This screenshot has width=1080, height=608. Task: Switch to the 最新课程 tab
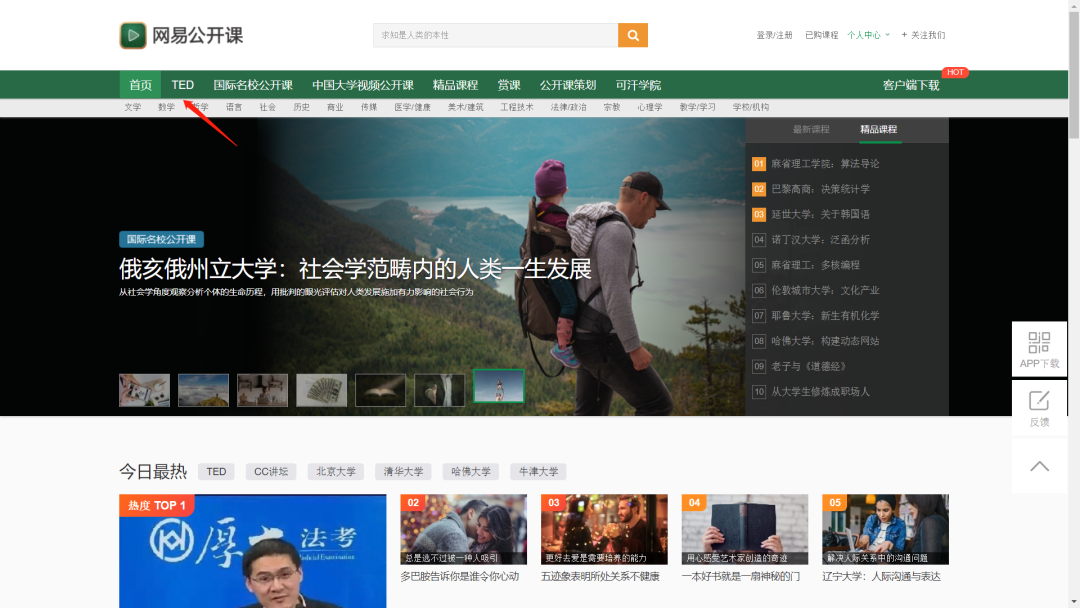point(811,129)
